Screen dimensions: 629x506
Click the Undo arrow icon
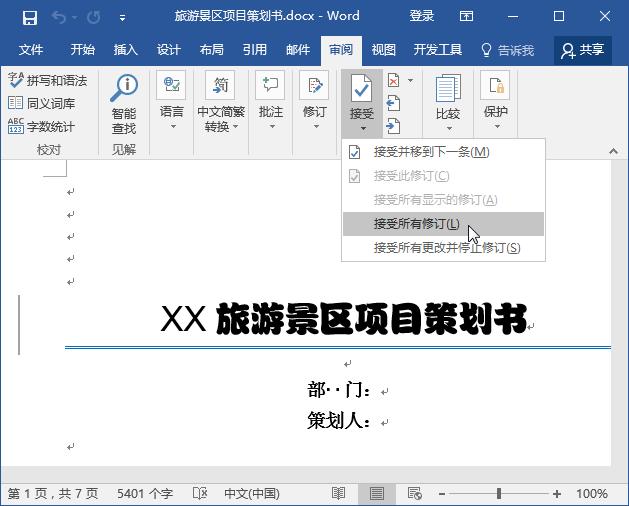click(59, 18)
